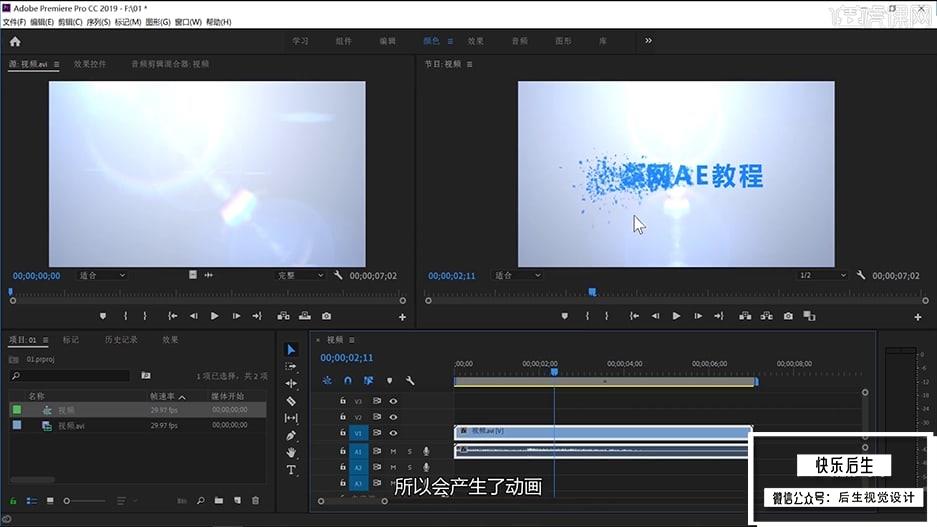Toggle V3 track output eye
Screen dimensions: 937x527
click(x=393, y=401)
